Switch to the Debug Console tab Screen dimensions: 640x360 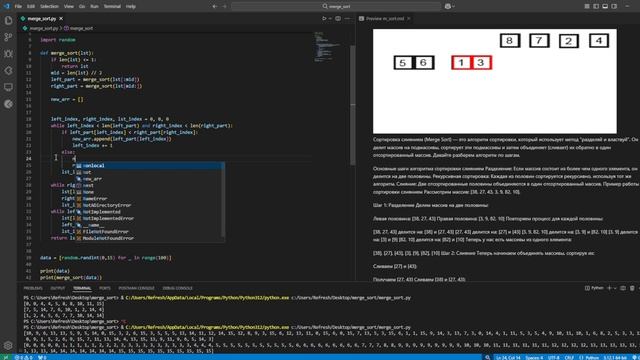pos(178,288)
